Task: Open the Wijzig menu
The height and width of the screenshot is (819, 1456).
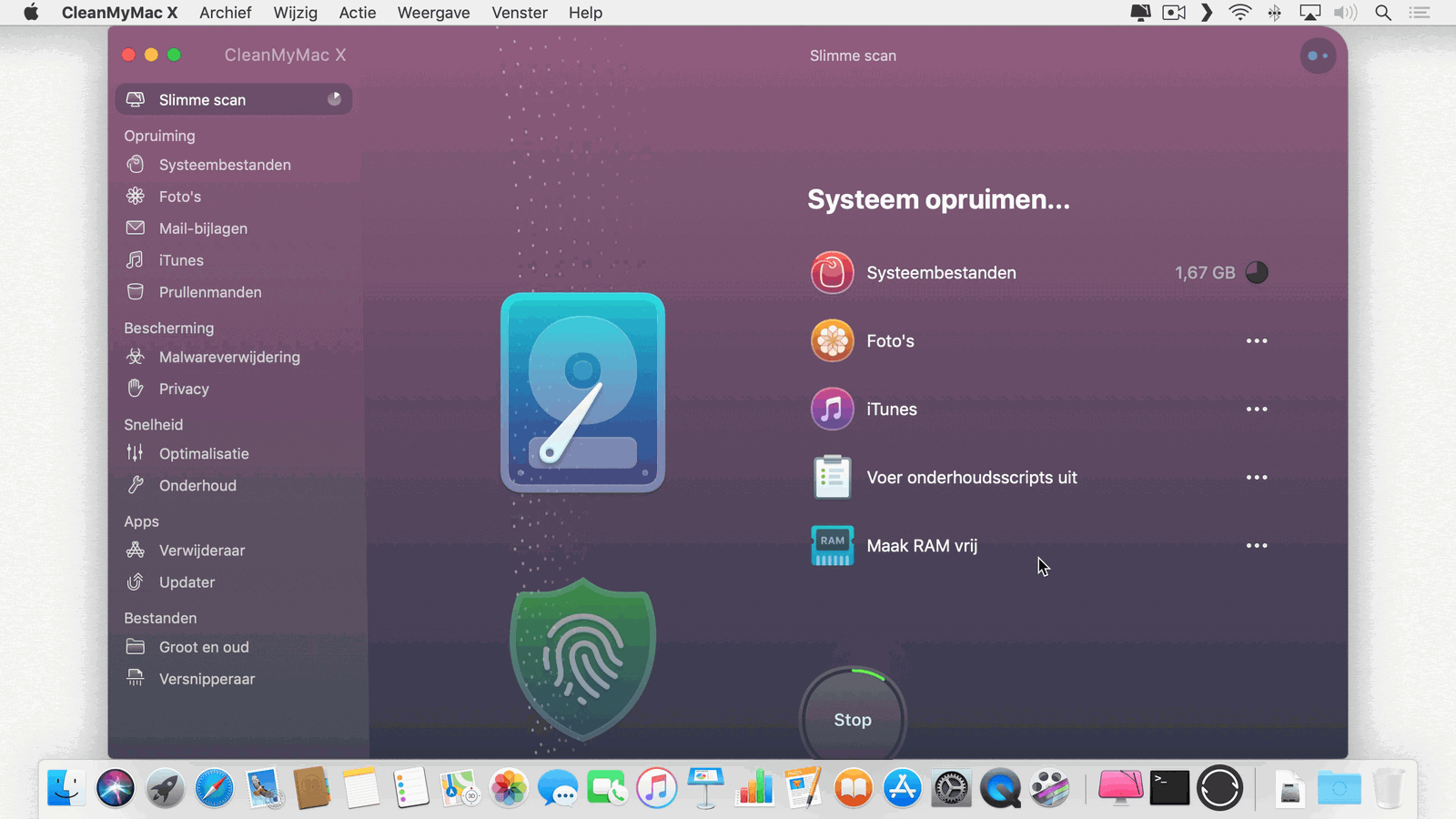Action: point(295,13)
